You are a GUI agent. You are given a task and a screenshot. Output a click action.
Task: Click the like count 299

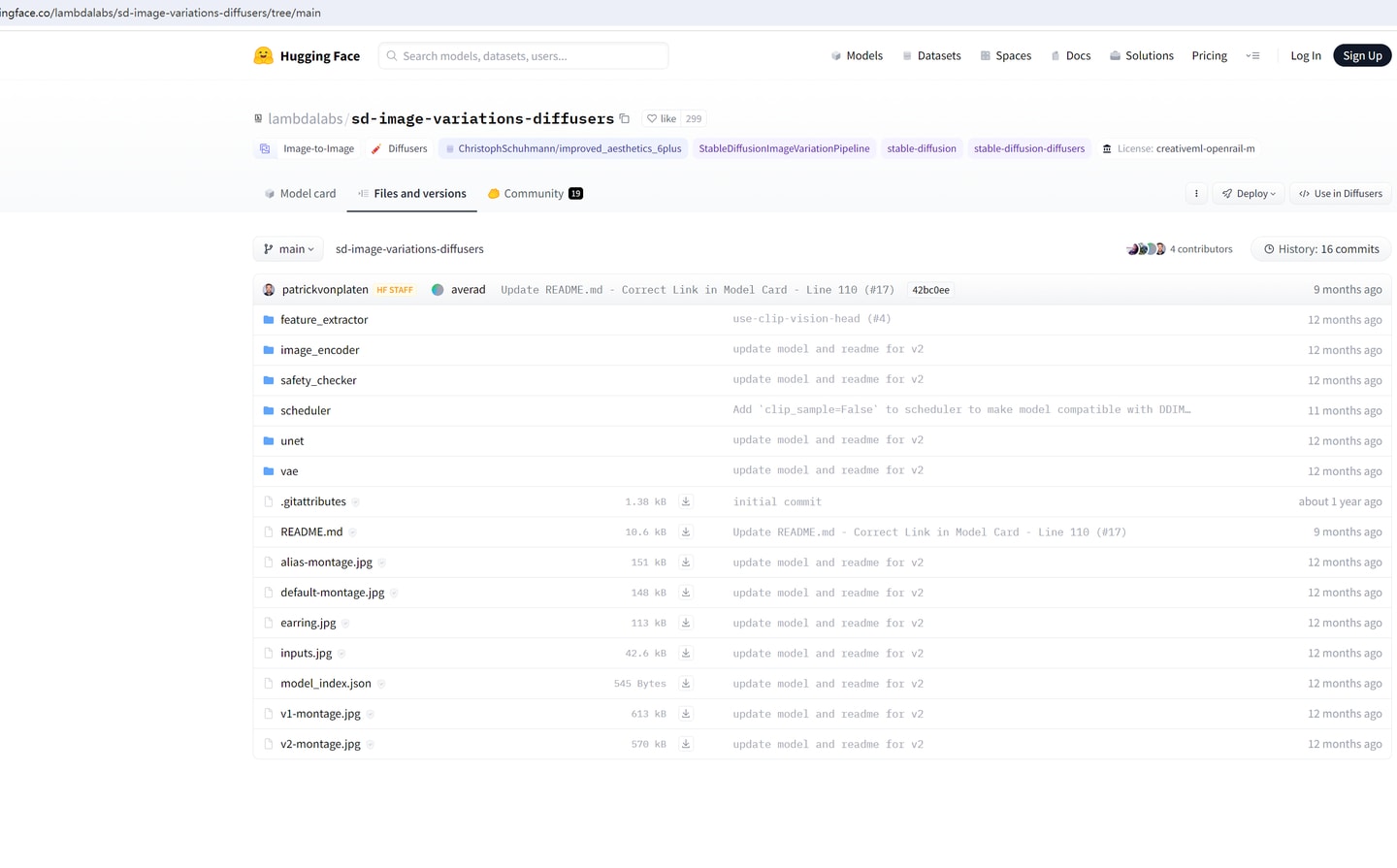(x=694, y=119)
